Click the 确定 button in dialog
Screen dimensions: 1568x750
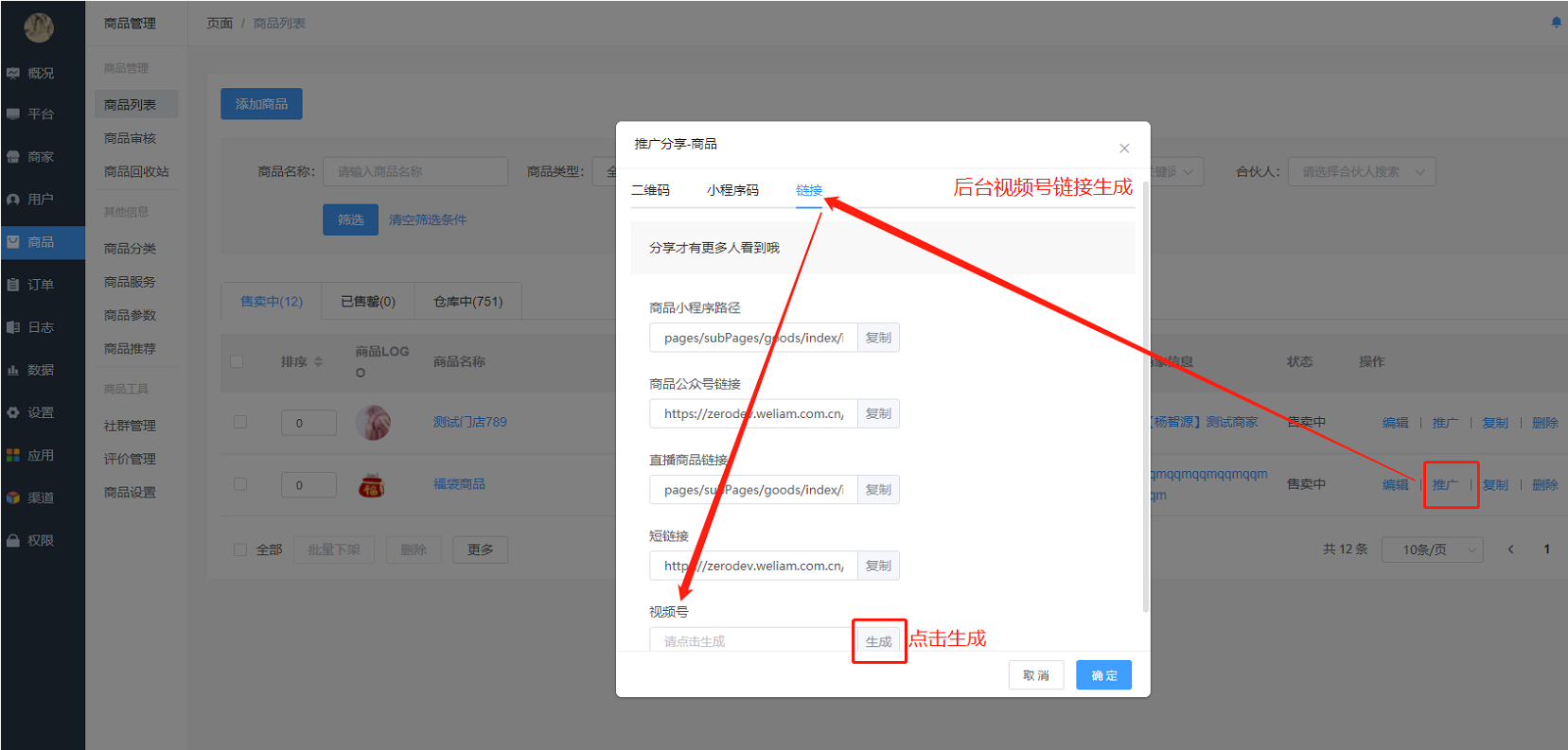pos(1103,675)
